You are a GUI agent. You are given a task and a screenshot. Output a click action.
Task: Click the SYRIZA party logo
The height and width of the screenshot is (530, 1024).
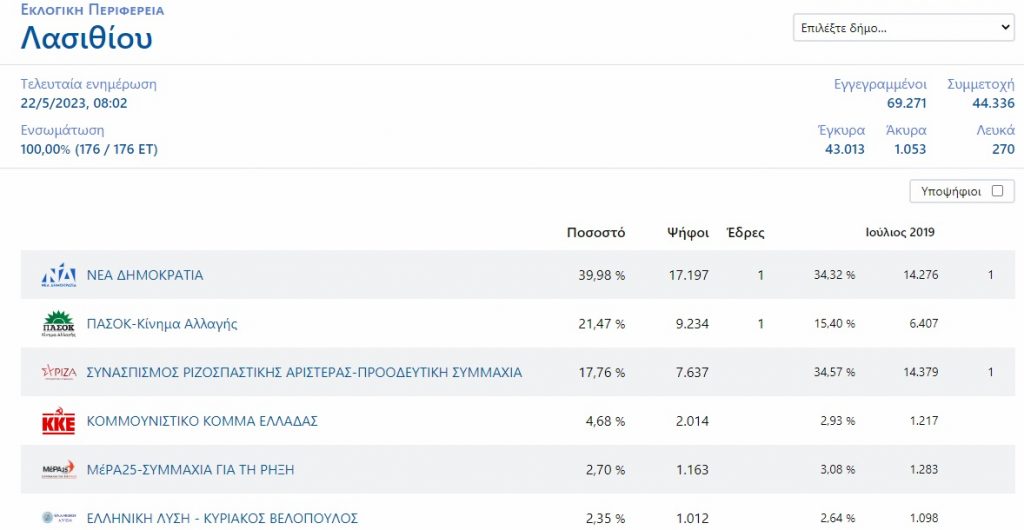(x=58, y=373)
